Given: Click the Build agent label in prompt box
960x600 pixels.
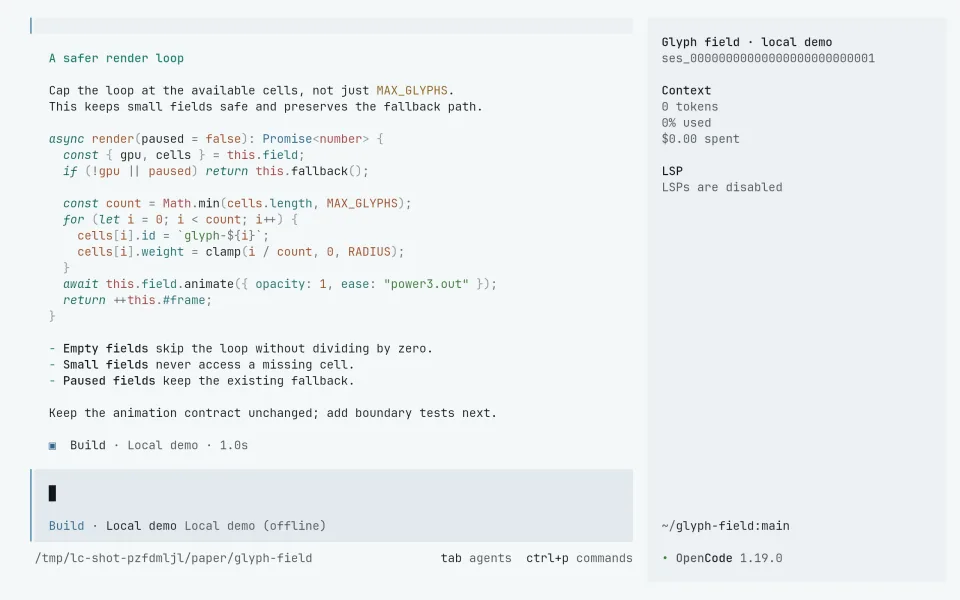Looking at the screenshot, I should (67, 526).
